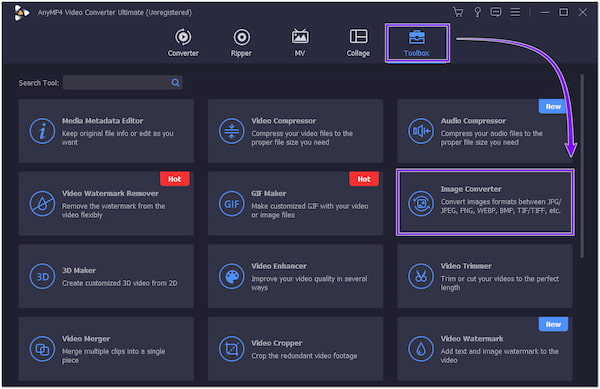Open Video Trimmer title text
Image resolution: width=600 pixels, height=389 pixels.
pos(466,266)
